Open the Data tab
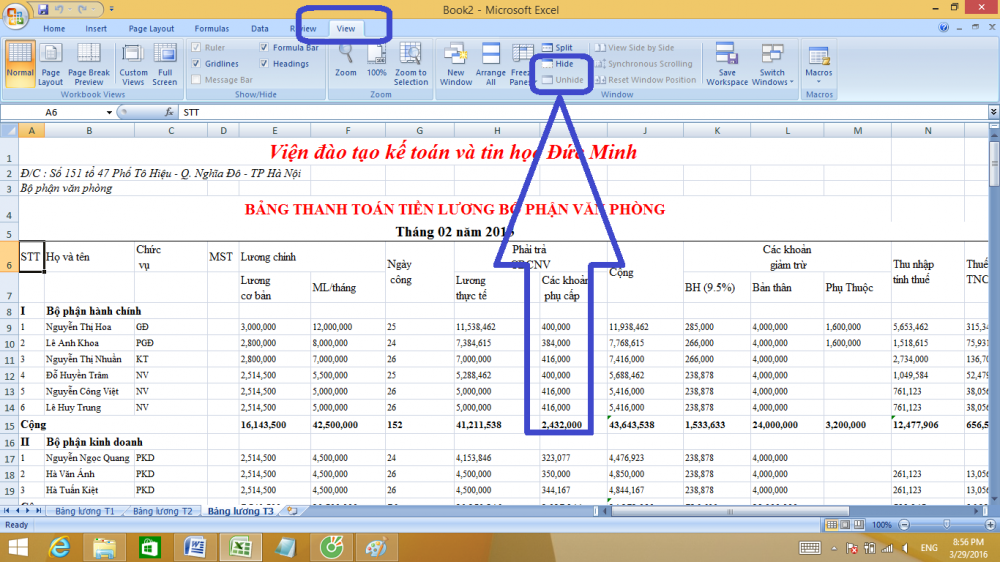 (260, 29)
